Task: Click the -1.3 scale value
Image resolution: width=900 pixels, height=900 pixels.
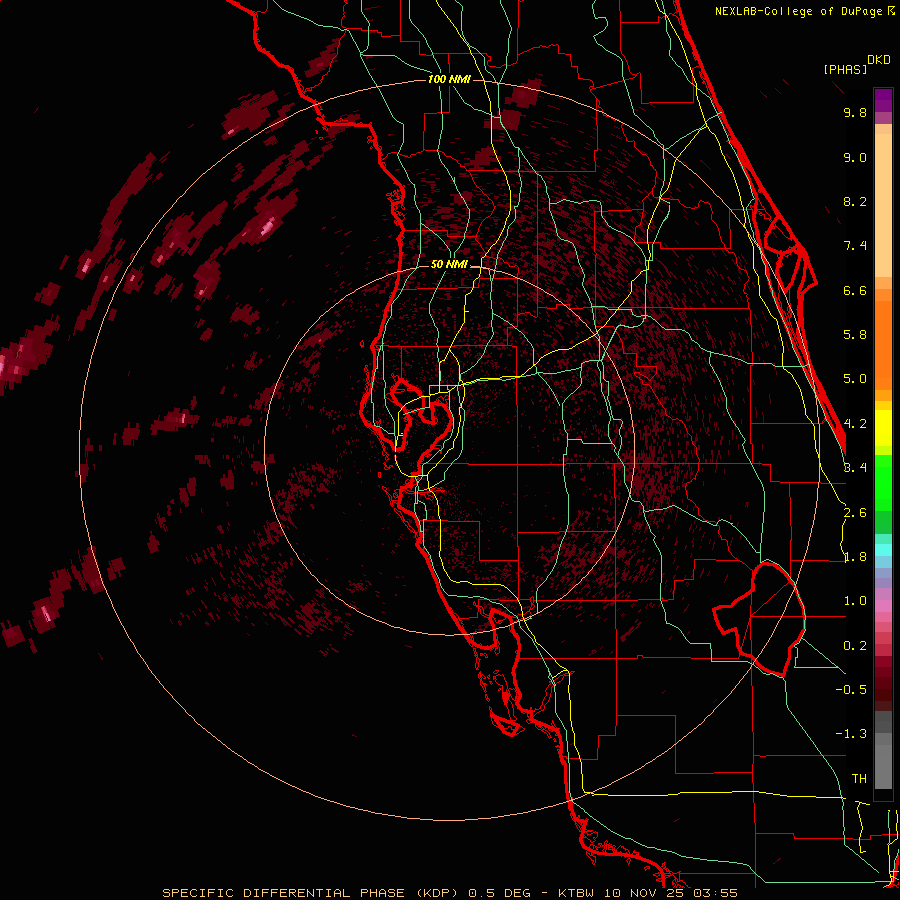Action: point(851,734)
